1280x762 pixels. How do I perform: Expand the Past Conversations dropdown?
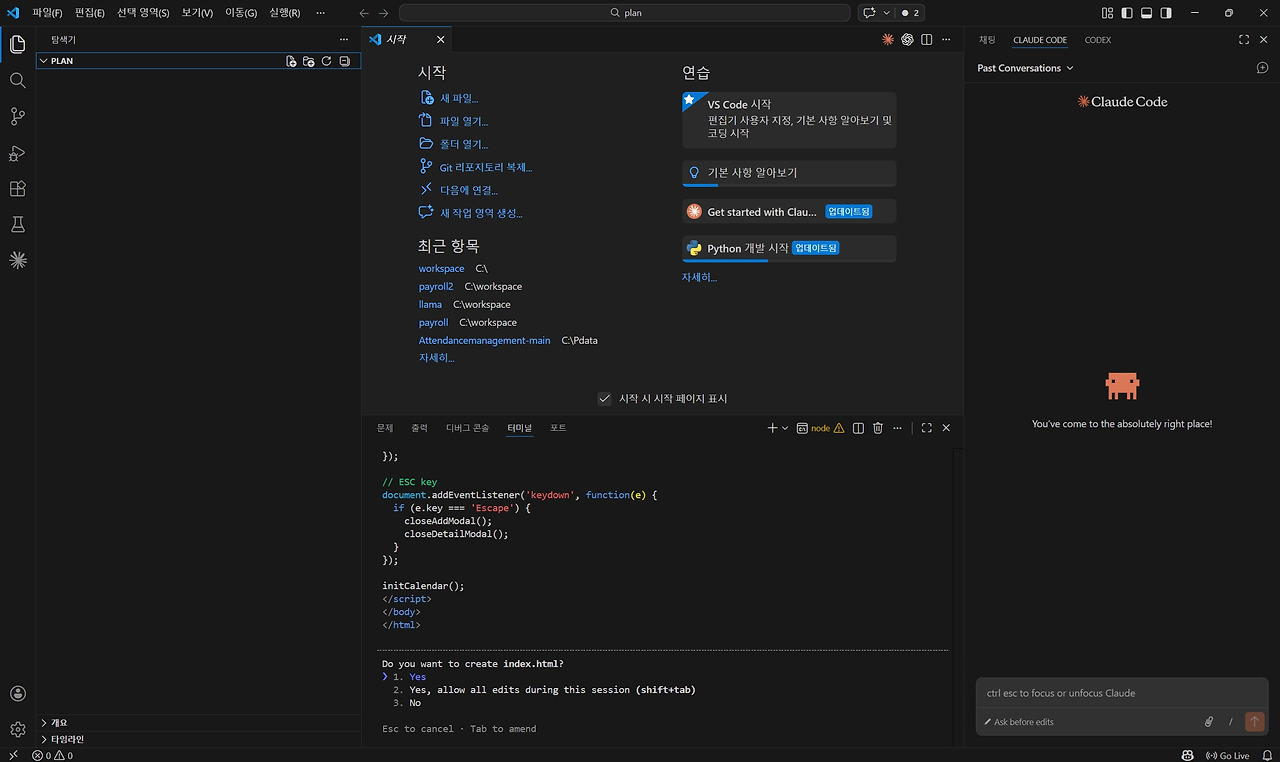[1025, 68]
